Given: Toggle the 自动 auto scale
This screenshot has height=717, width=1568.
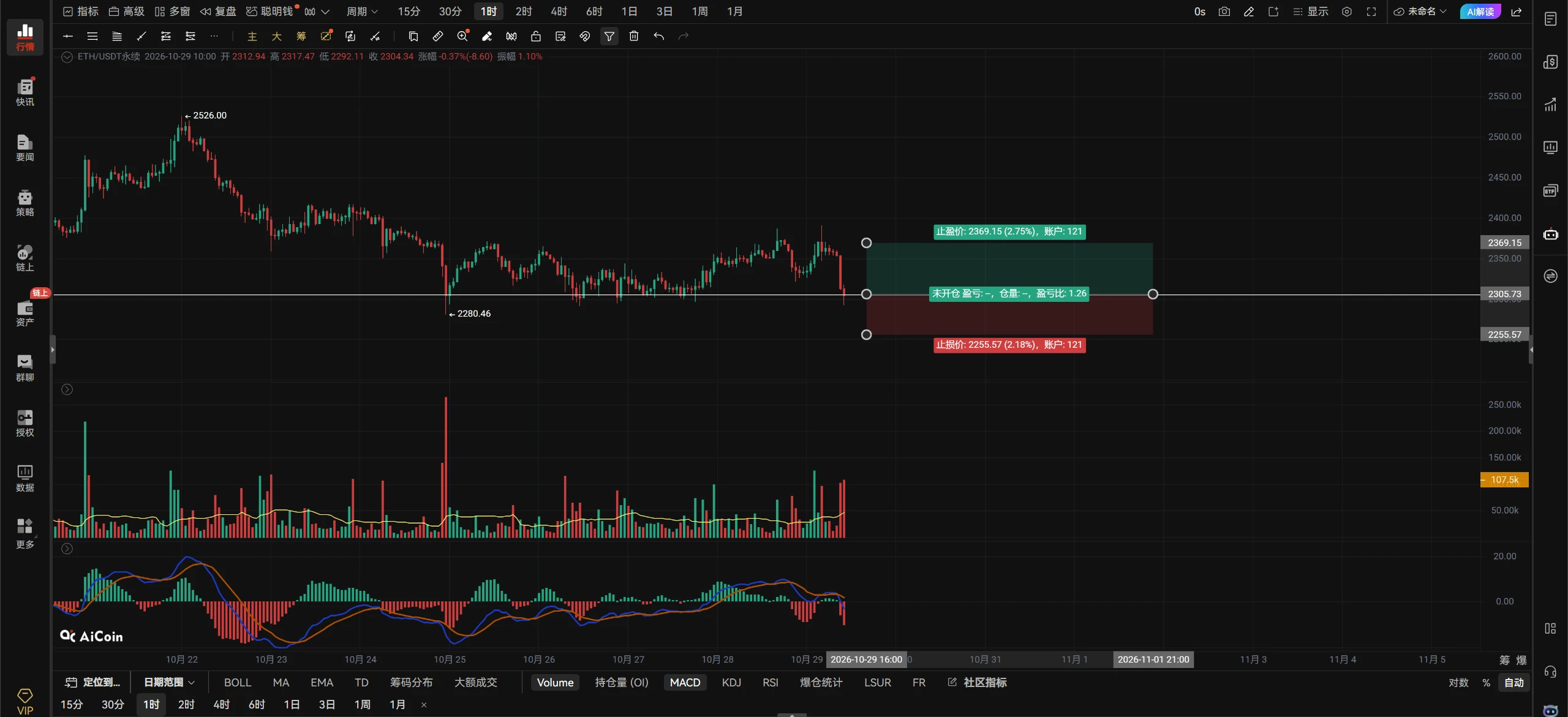Looking at the screenshot, I should (1514, 682).
